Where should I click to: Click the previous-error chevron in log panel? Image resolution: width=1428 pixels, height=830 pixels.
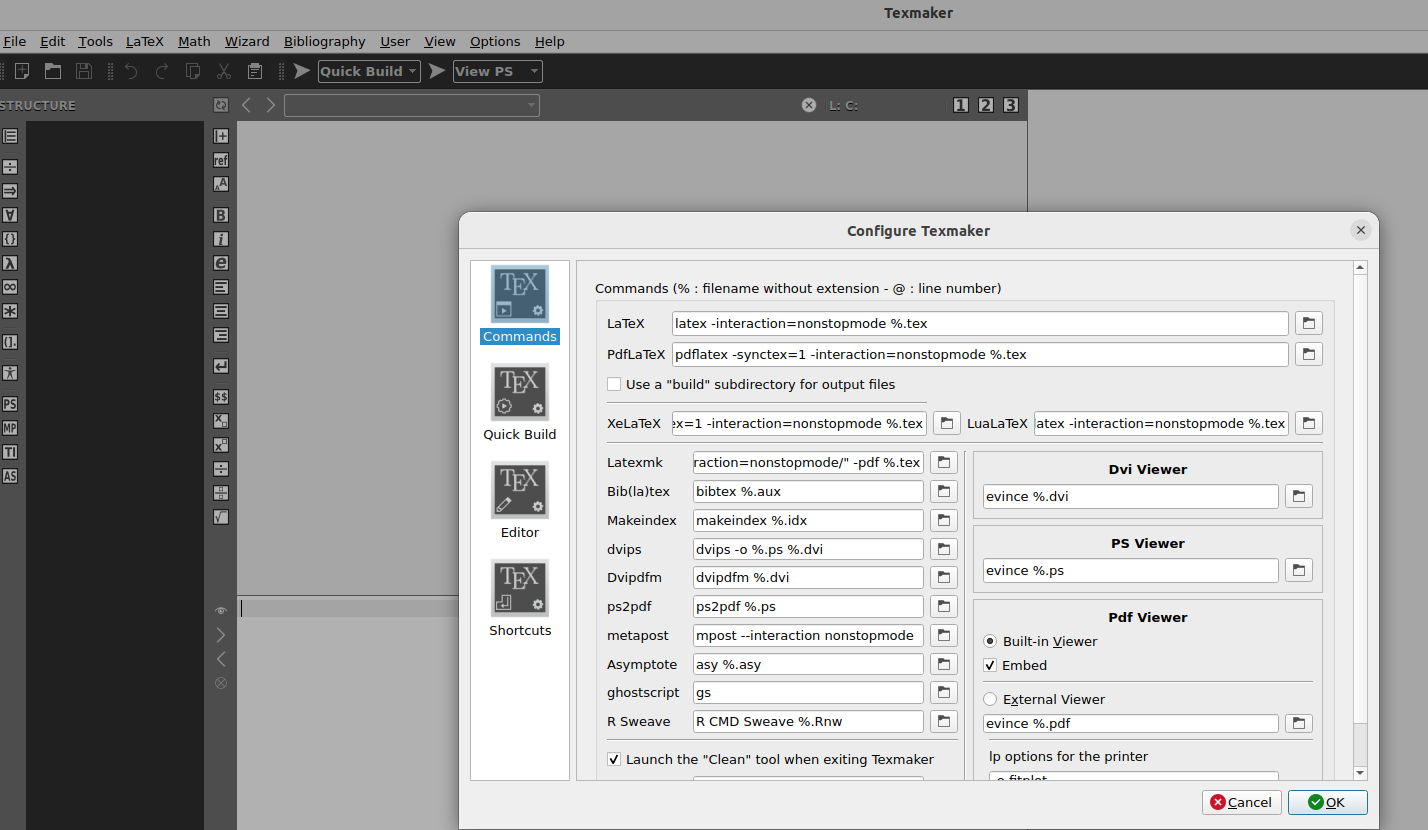[x=221, y=659]
